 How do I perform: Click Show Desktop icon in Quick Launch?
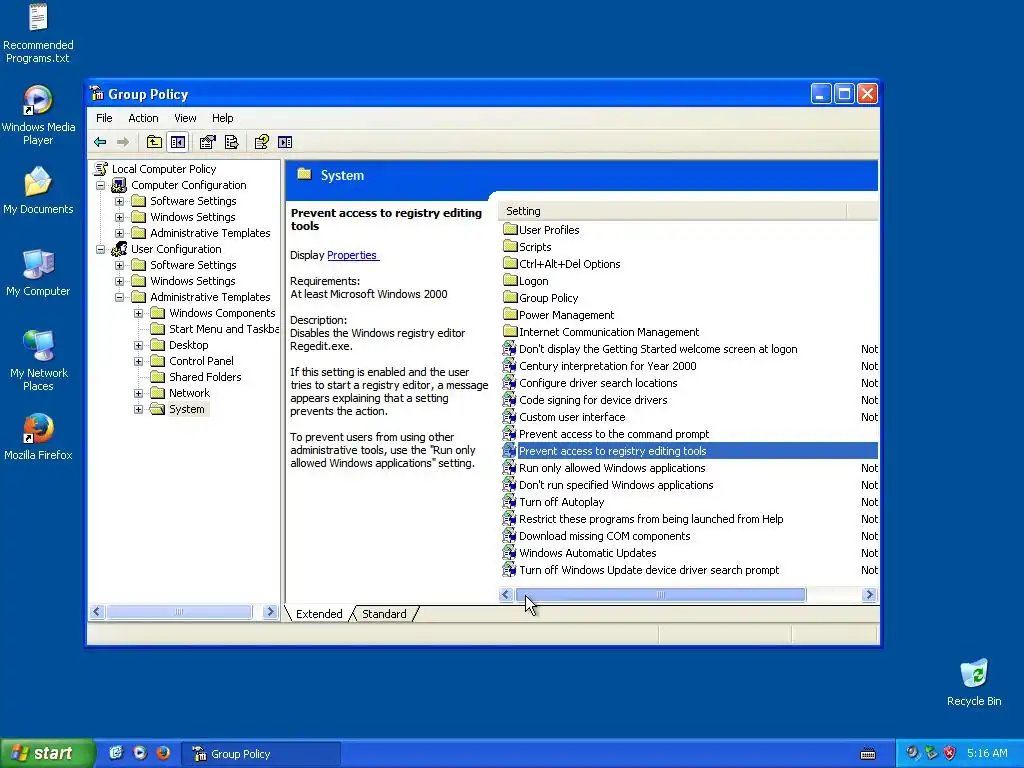[x=116, y=753]
